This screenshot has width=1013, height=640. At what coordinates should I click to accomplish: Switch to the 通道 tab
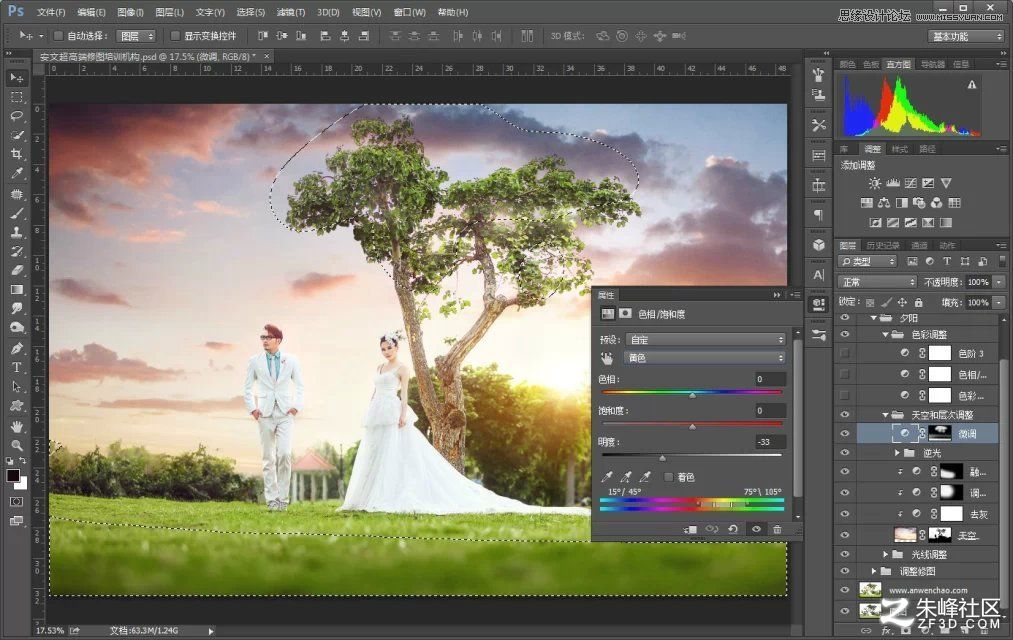pos(919,245)
